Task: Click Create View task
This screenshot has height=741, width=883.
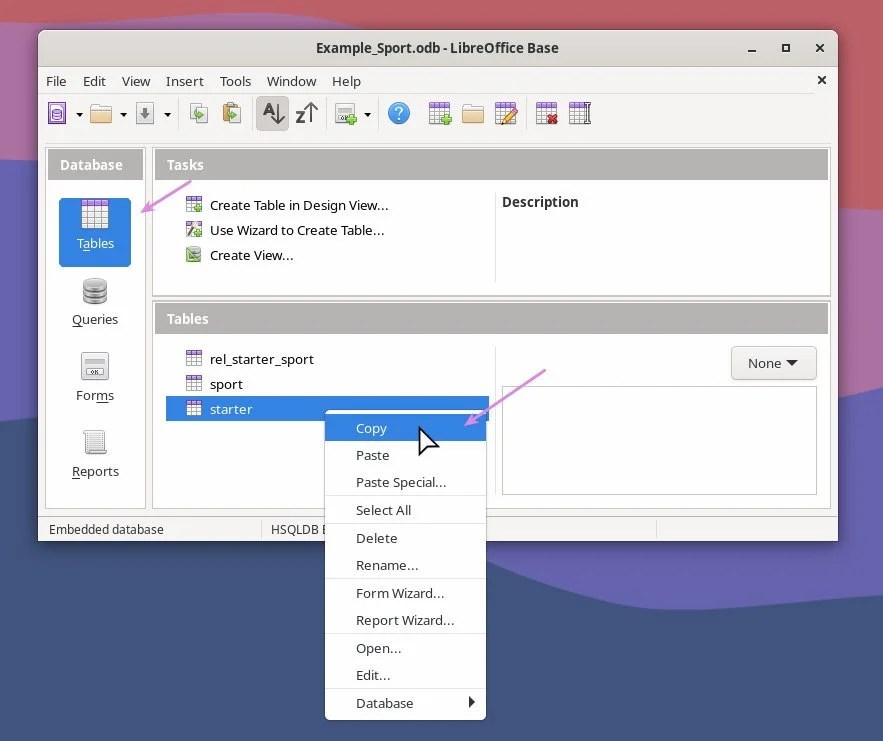Action: 251,255
